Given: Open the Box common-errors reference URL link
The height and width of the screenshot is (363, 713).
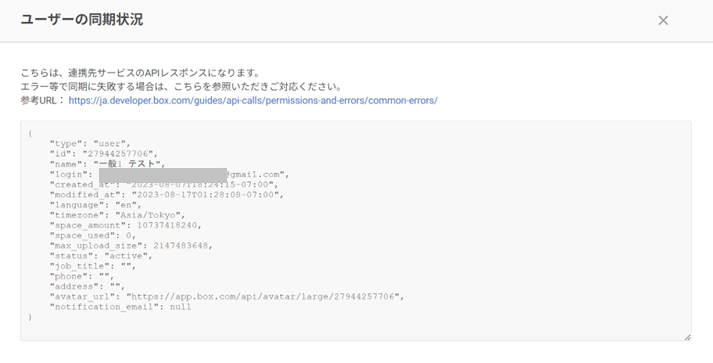Looking at the screenshot, I should pos(253,101).
